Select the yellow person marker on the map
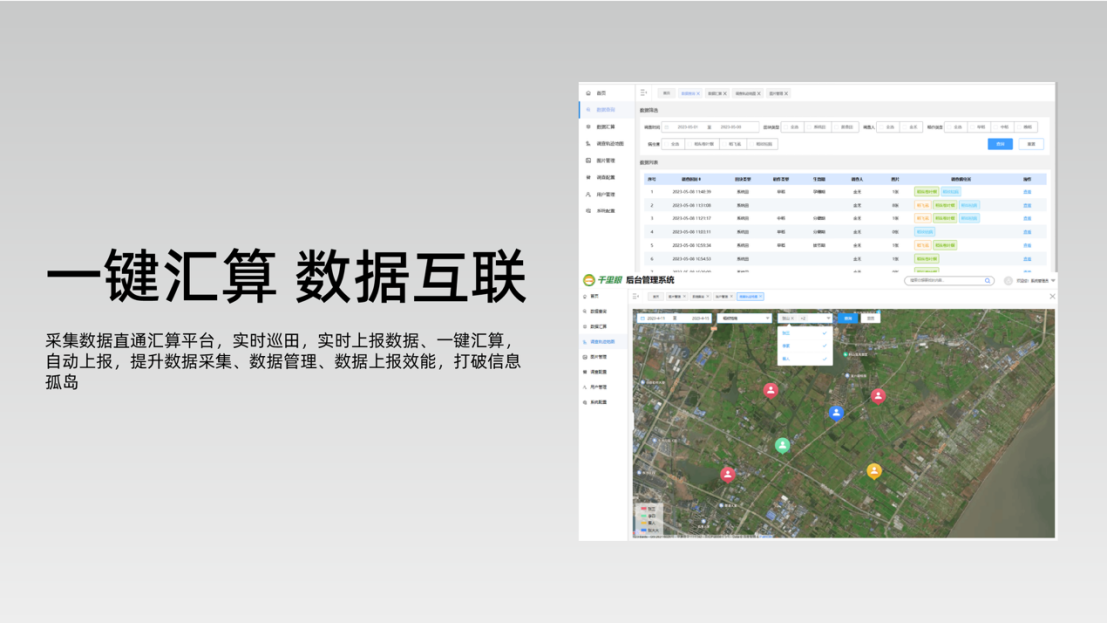 coord(874,470)
